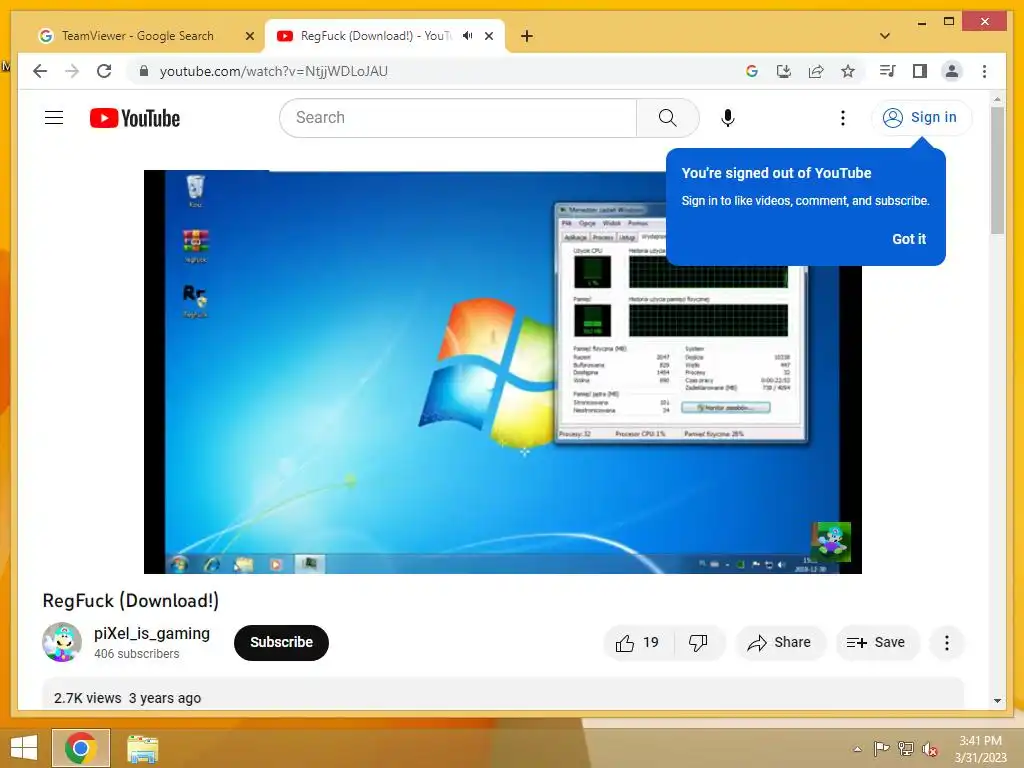Click the vertical scrollbar thumb

point(997,170)
